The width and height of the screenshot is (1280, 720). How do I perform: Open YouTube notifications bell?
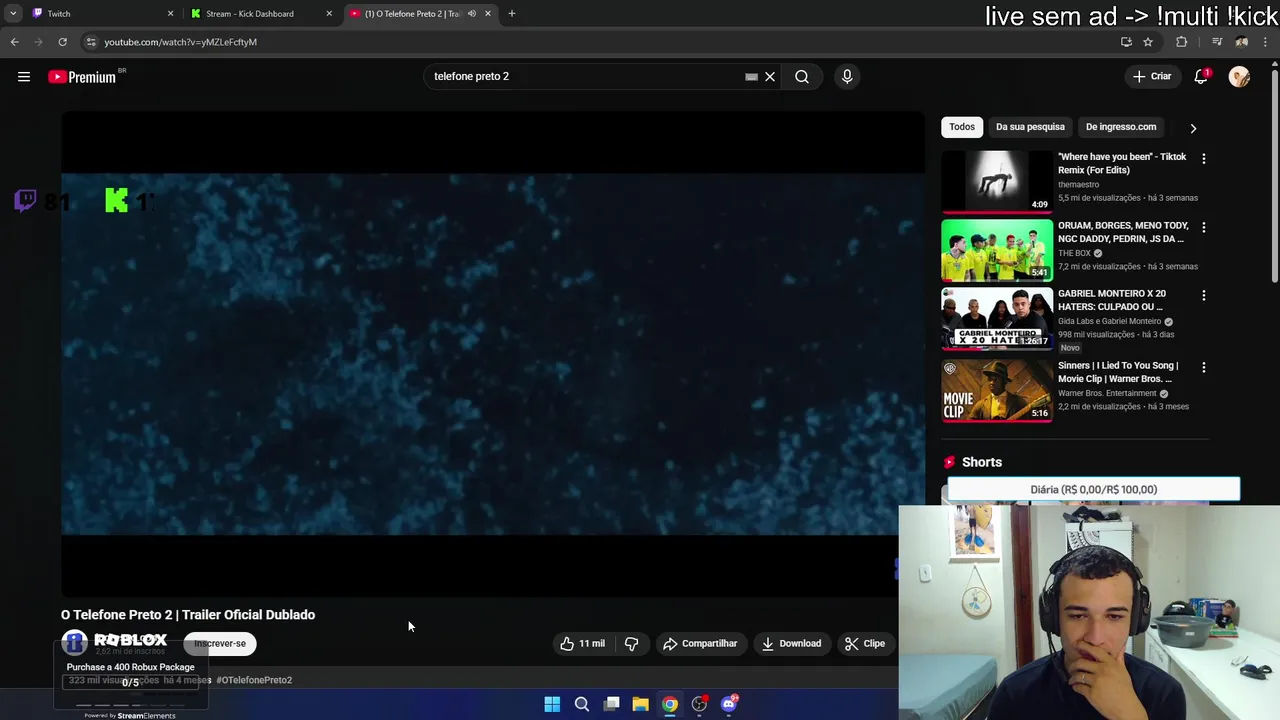(x=1201, y=77)
